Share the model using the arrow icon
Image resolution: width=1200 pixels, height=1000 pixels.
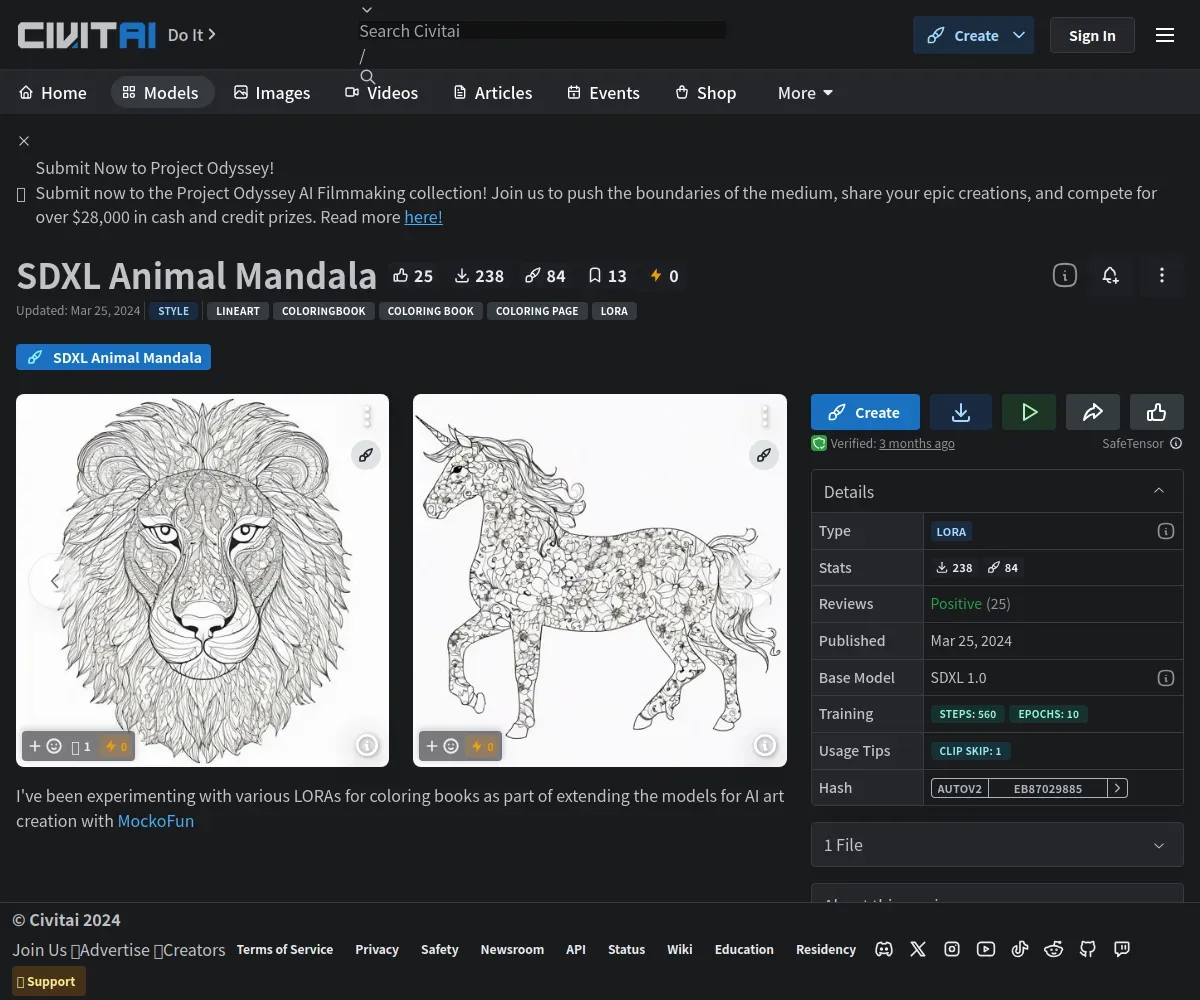[x=1093, y=412]
